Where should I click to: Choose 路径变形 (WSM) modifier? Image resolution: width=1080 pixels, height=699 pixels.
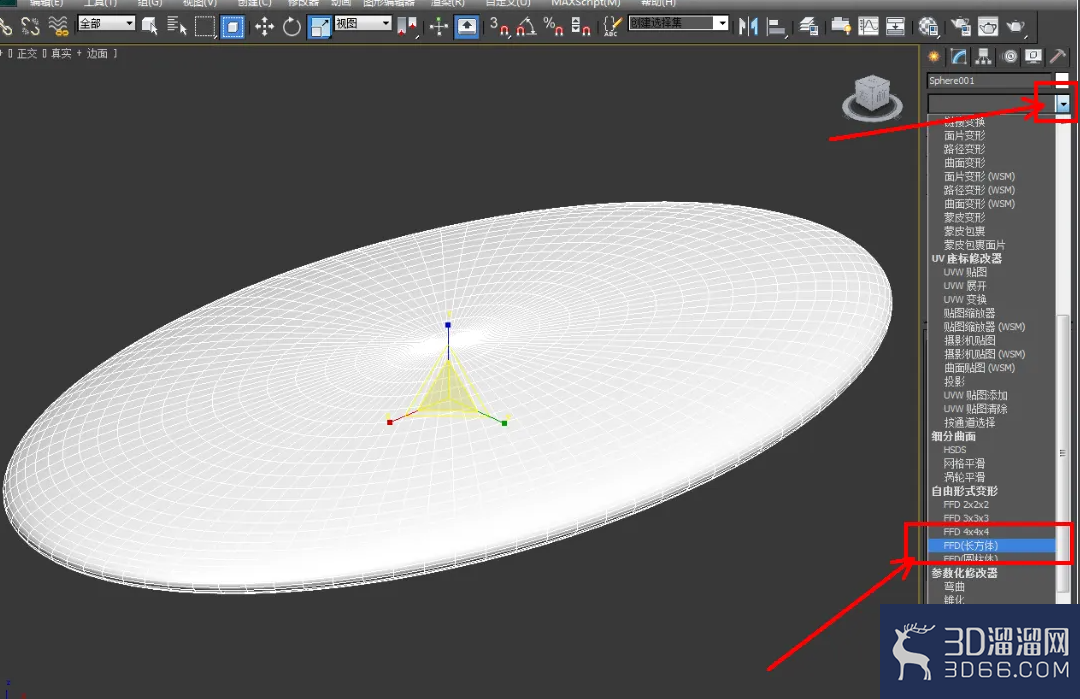point(991,190)
